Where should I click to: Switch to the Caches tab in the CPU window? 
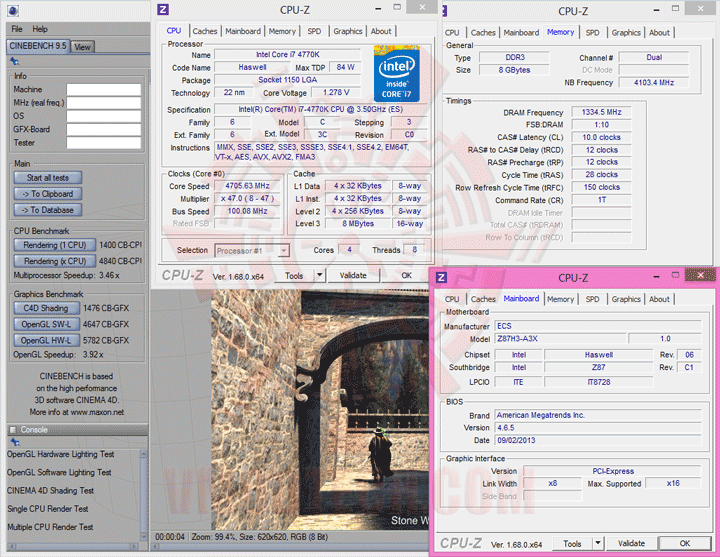pyautogui.click(x=205, y=31)
